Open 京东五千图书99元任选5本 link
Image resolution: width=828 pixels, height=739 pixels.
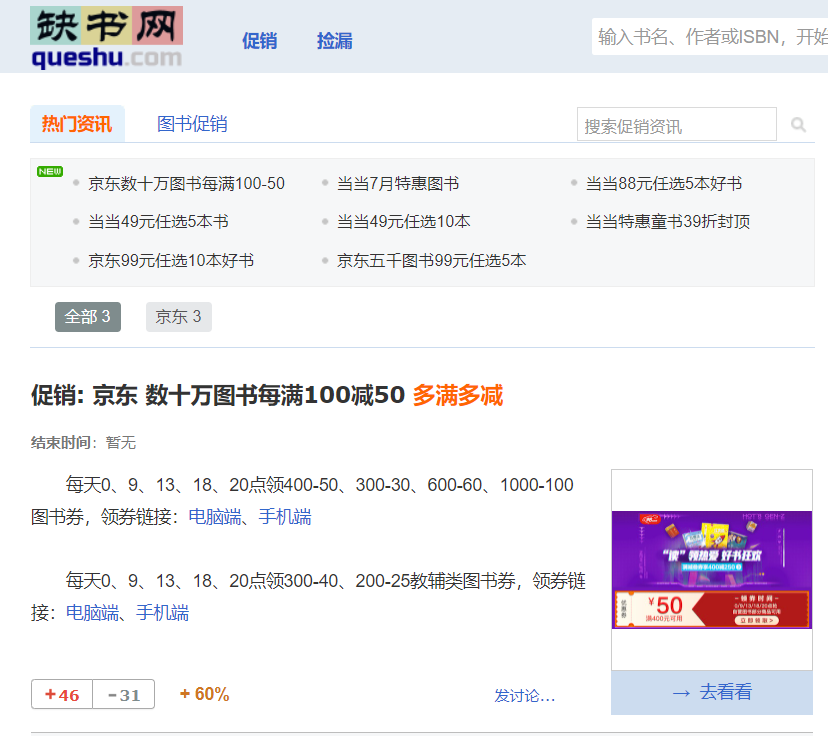(431, 261)
